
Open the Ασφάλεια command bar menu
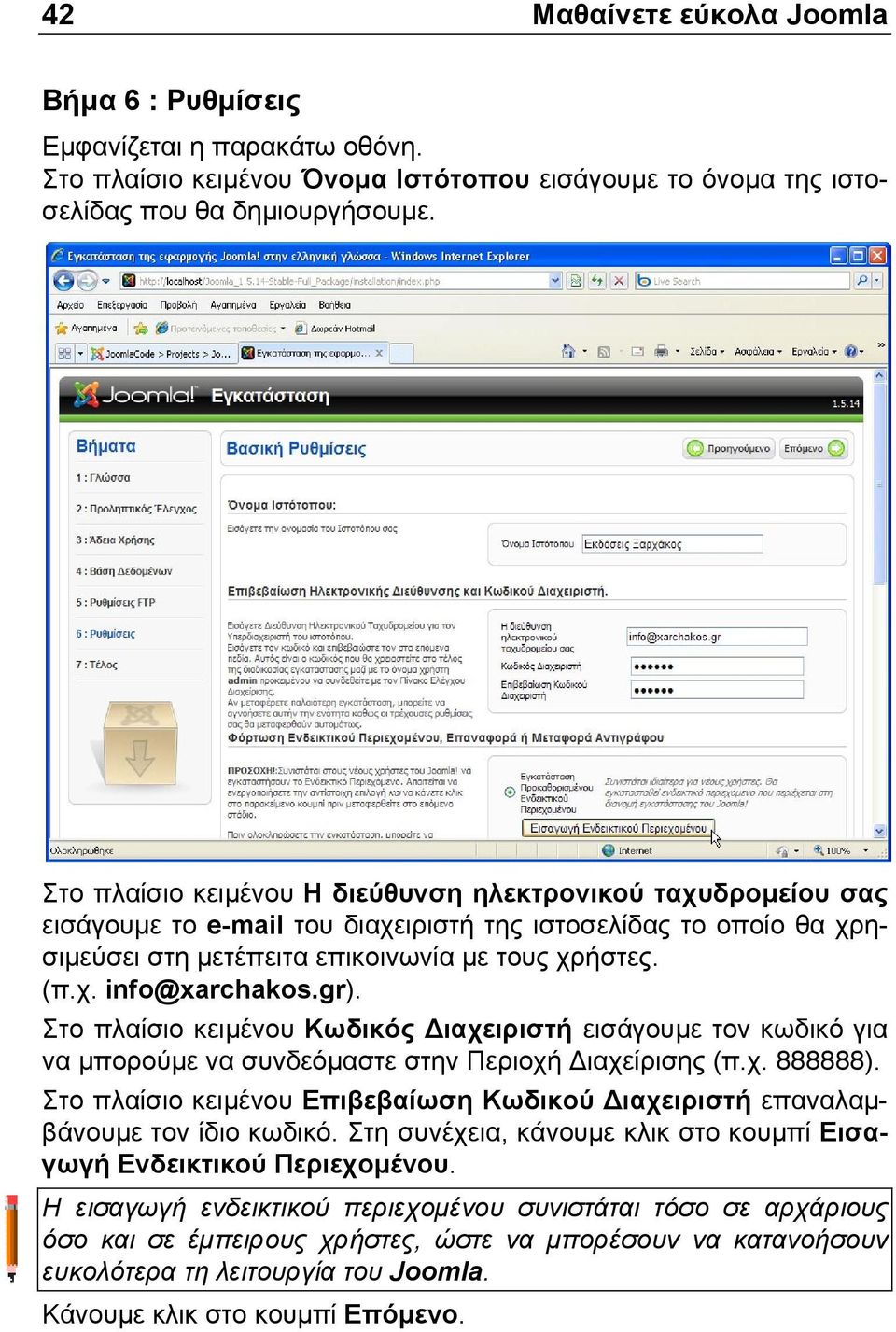758,352
